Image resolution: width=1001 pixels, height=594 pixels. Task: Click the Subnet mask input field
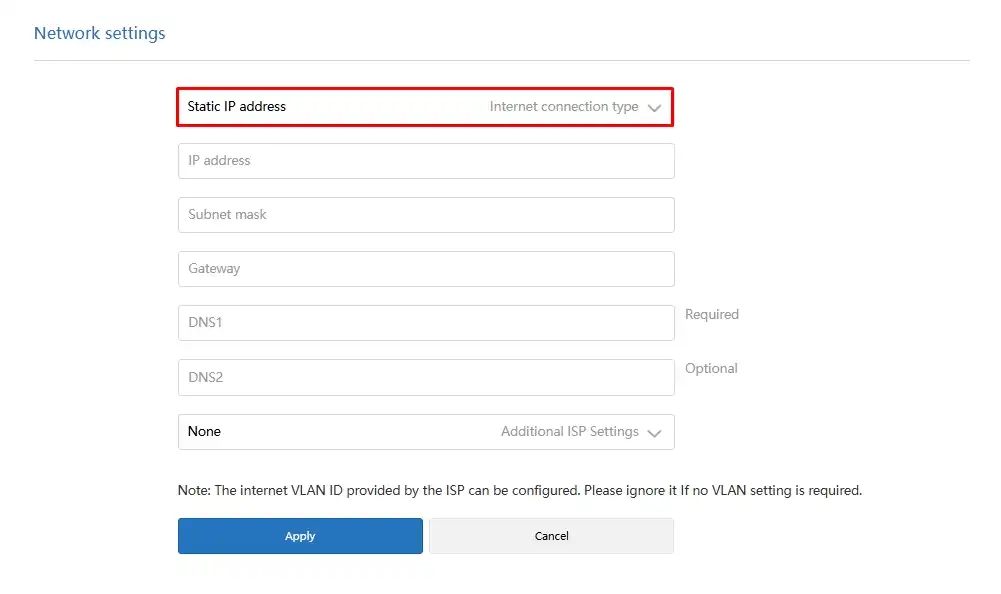(x=425, y=214)
